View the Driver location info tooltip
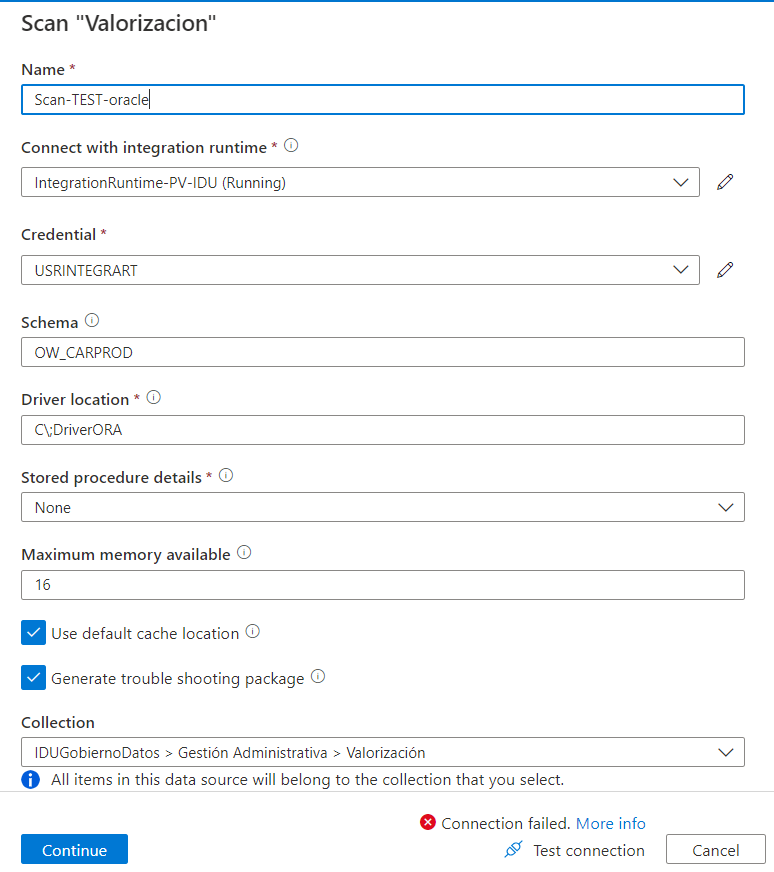 coord(153,397)
